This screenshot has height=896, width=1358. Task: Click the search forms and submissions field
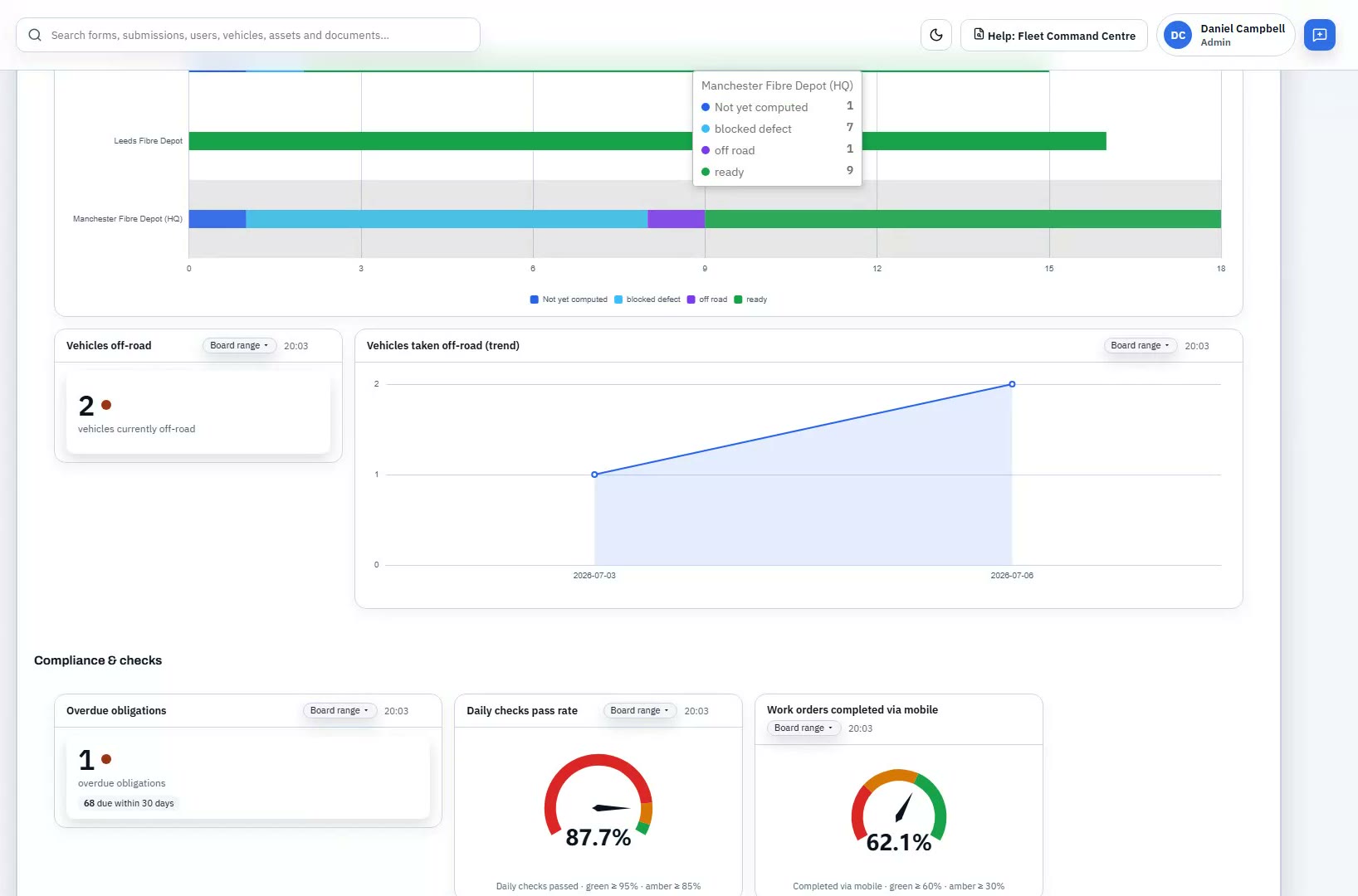coord(248,35)
